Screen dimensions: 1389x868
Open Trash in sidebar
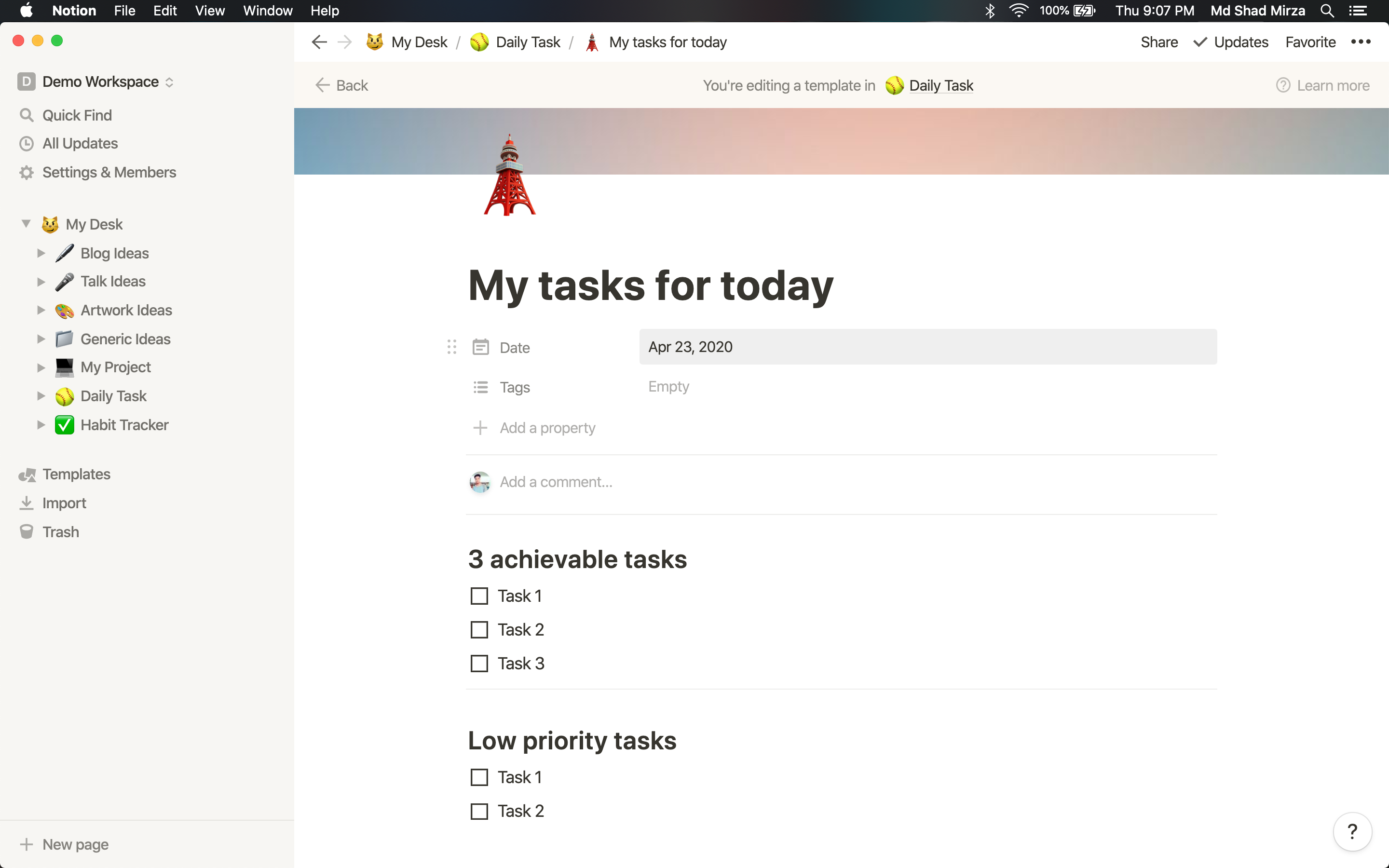point(60,531)
